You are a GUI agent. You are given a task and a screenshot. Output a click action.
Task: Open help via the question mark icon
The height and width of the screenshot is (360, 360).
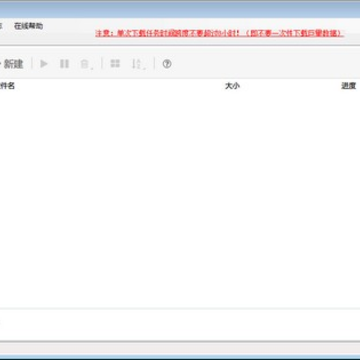167,64
